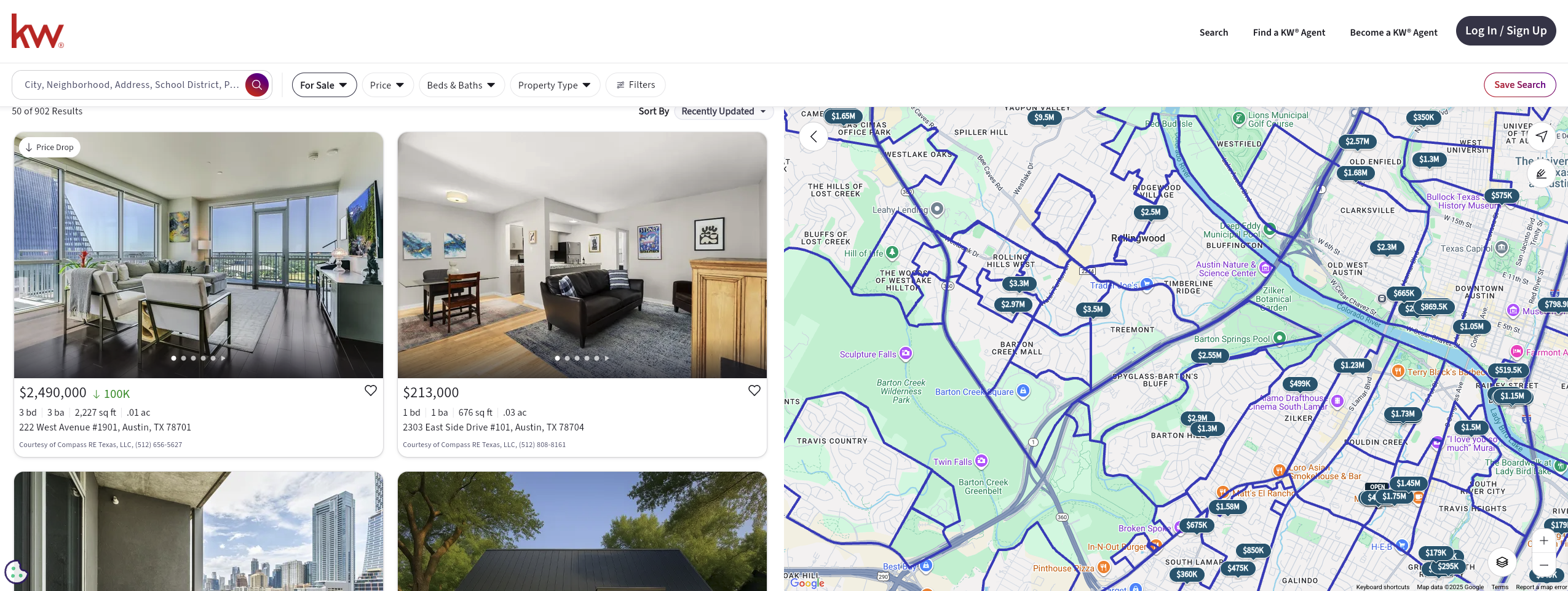Click the map location arrow icon

[x=1542, y=137]
